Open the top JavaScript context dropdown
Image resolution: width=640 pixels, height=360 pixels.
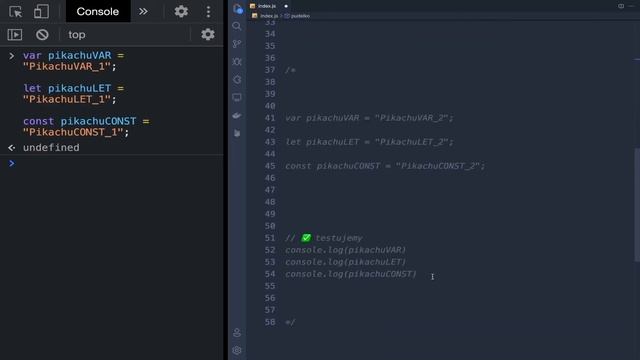pos(77,35)
